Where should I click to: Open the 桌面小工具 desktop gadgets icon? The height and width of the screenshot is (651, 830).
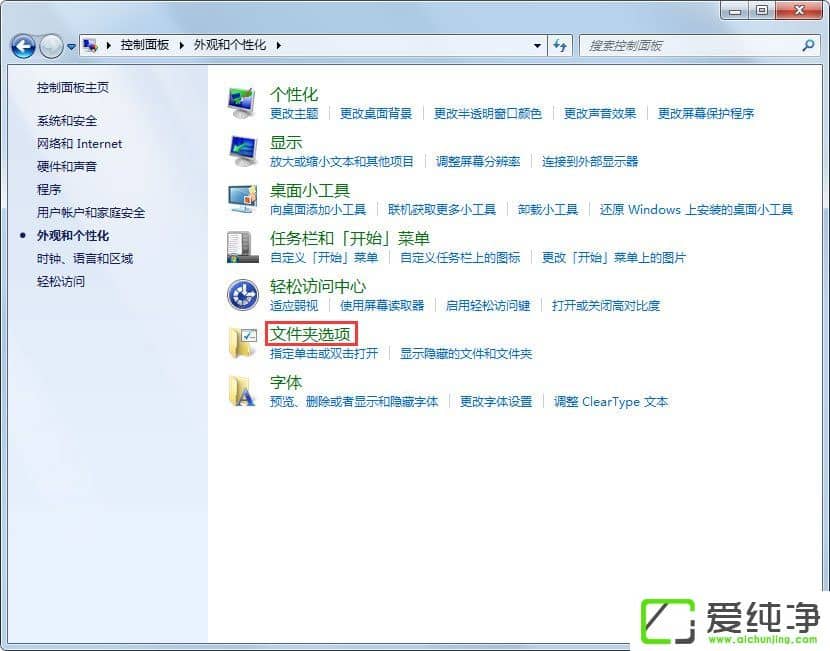(242, 198)
